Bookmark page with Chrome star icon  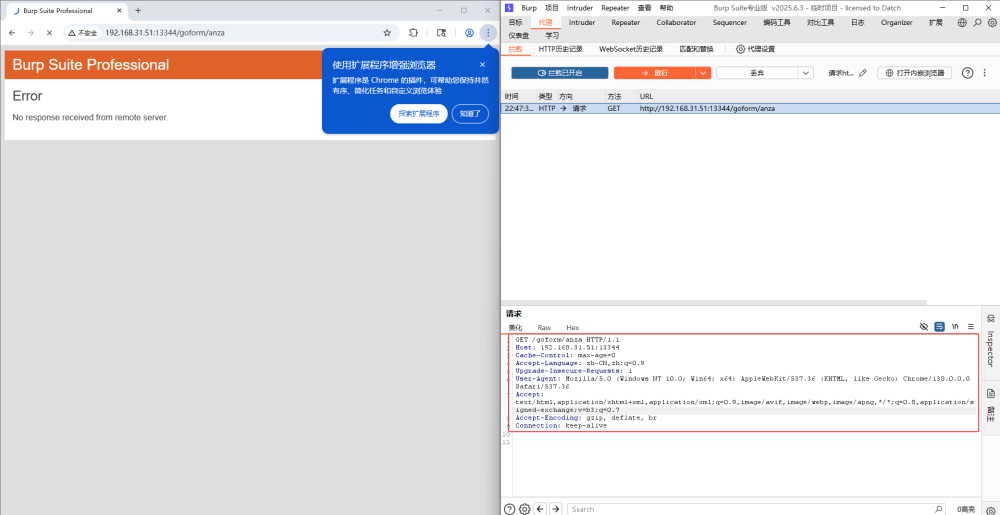click(x=387, y=32)
